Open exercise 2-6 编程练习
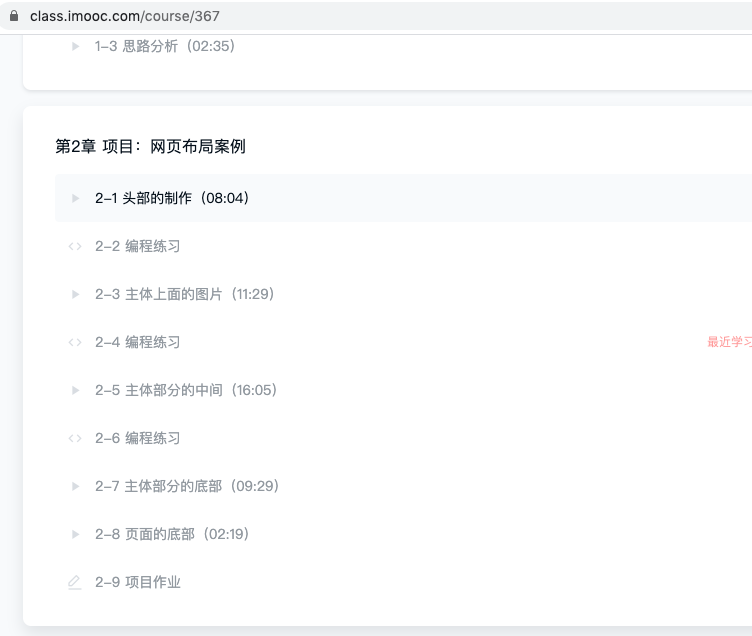Image resolution: width=752 pixels, height=636 pixels. point(137,438)
